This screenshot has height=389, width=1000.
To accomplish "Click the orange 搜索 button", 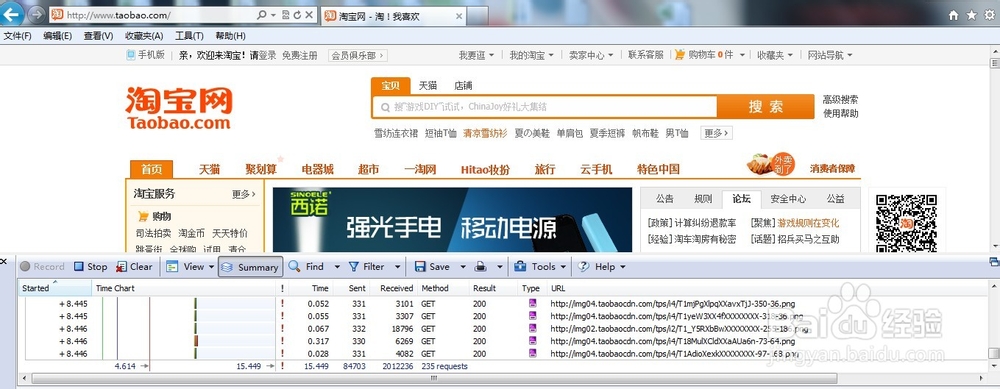I will coord(765,107).
